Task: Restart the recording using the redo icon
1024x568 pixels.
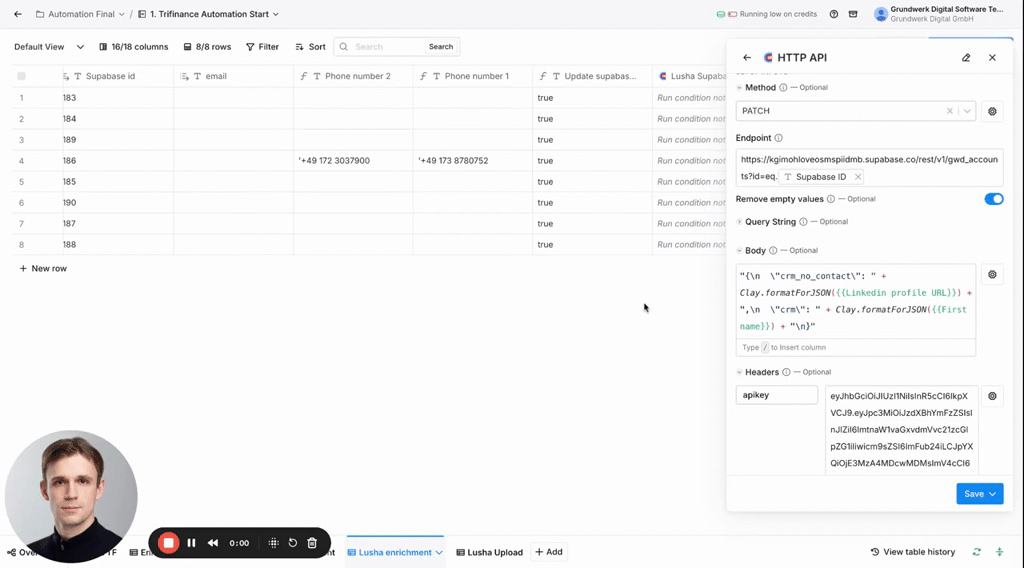Action: coord(293,543)
